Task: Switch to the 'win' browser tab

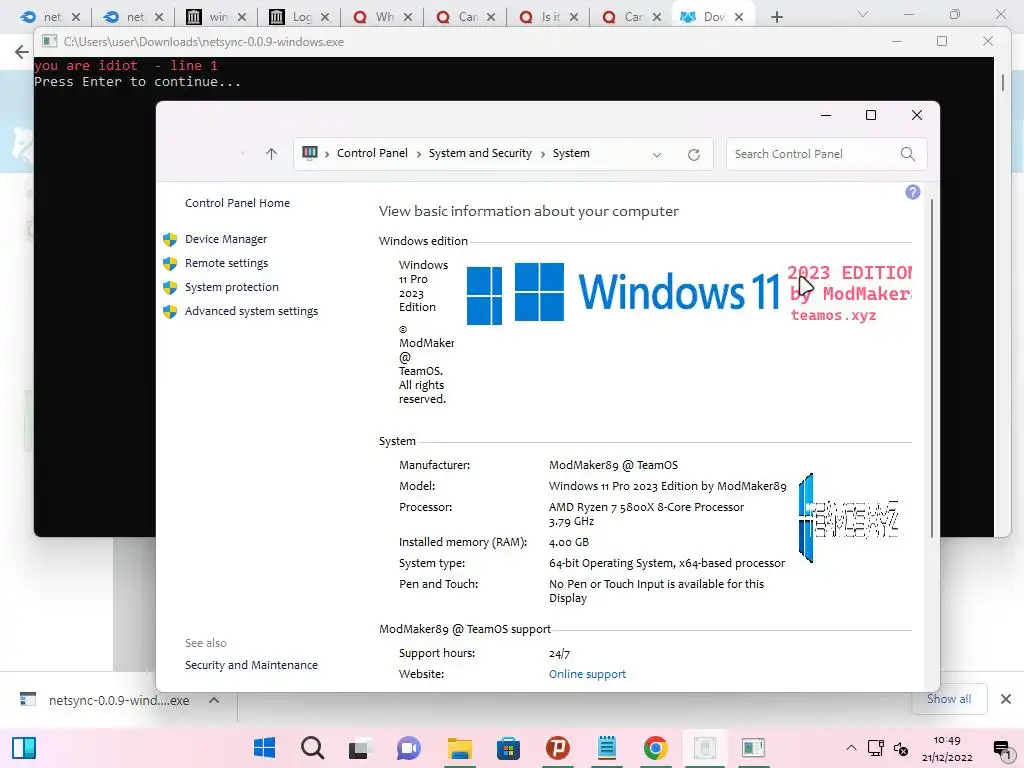Action: (x=207, y=17)
